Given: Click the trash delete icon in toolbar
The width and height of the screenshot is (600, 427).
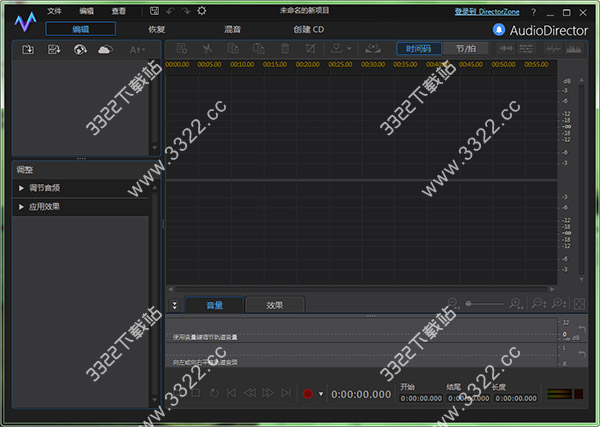Looking at the screenshot, I should (285, 49).
